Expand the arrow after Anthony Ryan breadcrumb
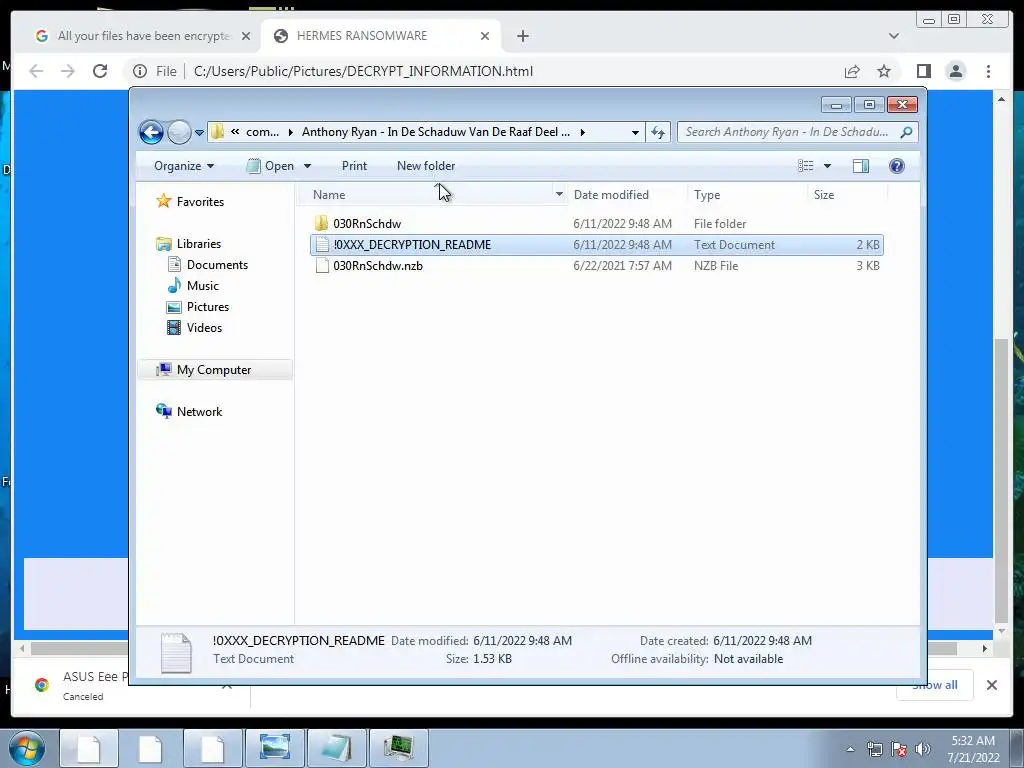This screenshot has width=1024, height=768. point(583,132)
